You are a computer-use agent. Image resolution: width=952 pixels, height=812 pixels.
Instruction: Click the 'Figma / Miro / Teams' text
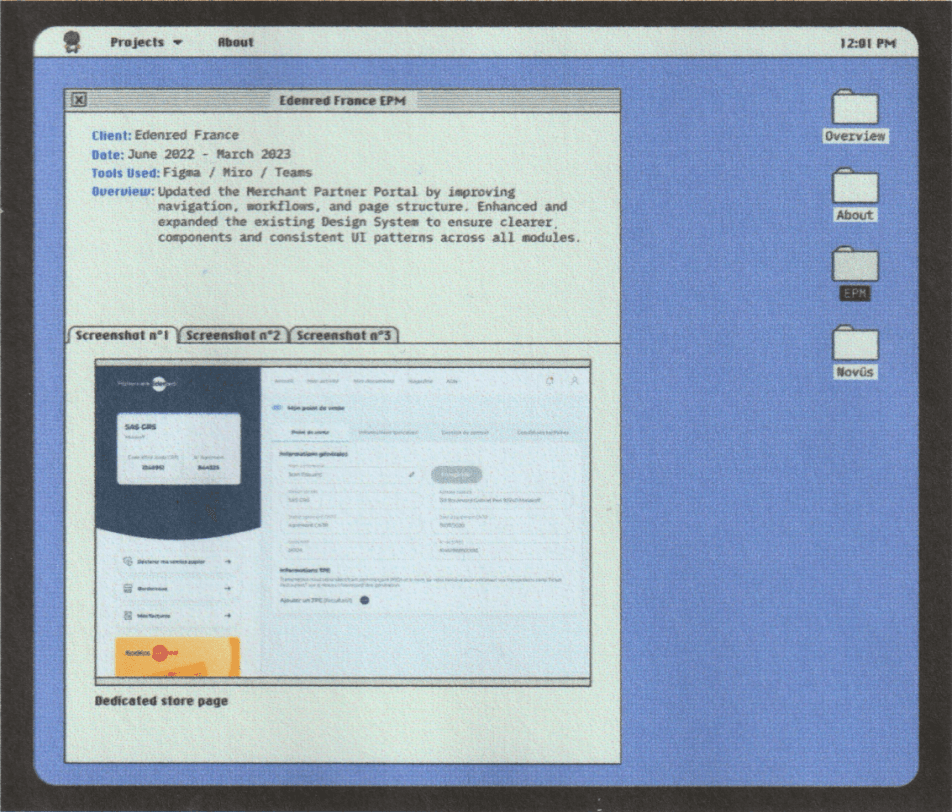(237, 172)
